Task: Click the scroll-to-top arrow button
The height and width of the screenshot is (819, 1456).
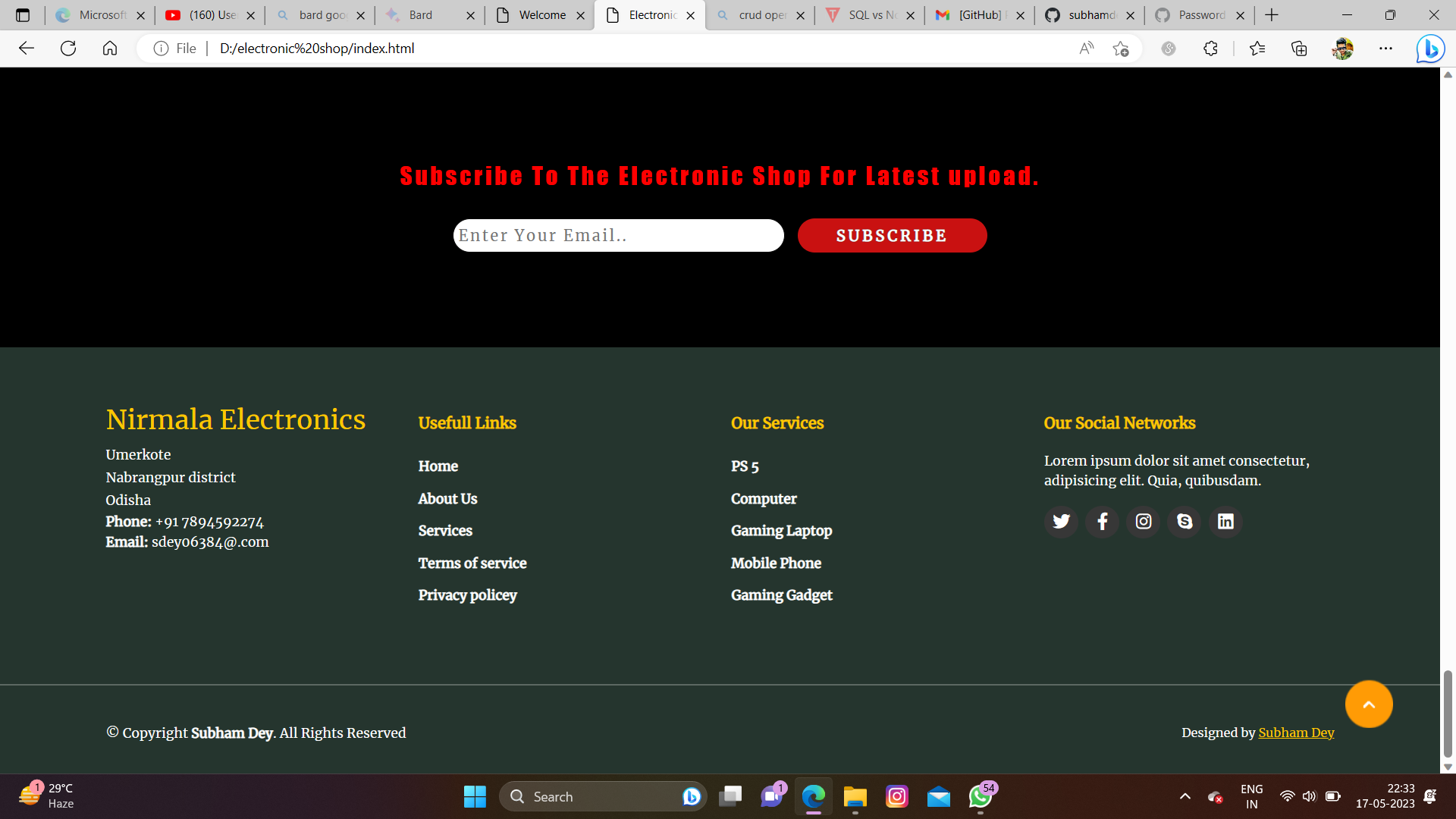Action: 1369,704
